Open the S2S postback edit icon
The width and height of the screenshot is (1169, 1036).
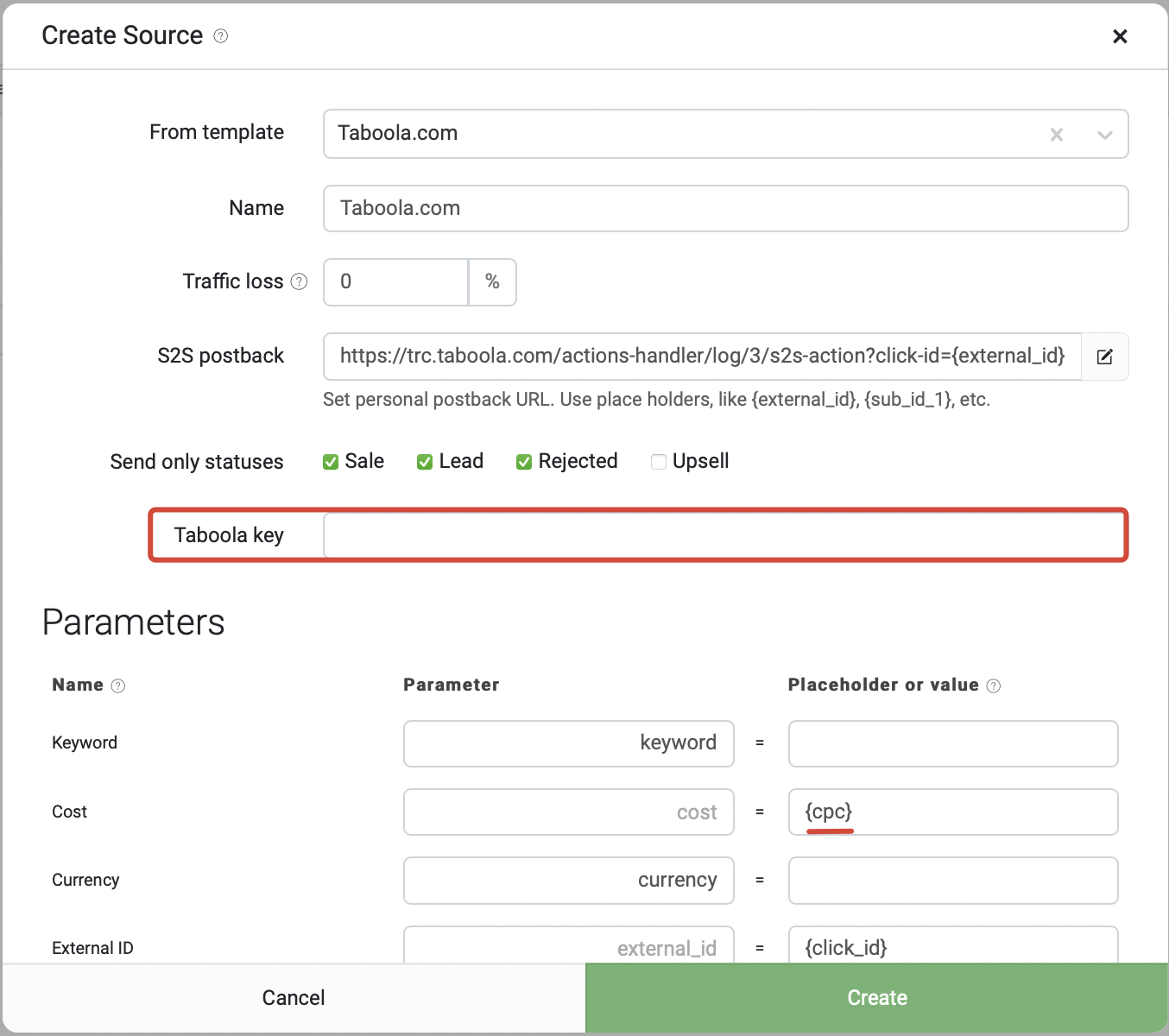(x=1104, y=357)
